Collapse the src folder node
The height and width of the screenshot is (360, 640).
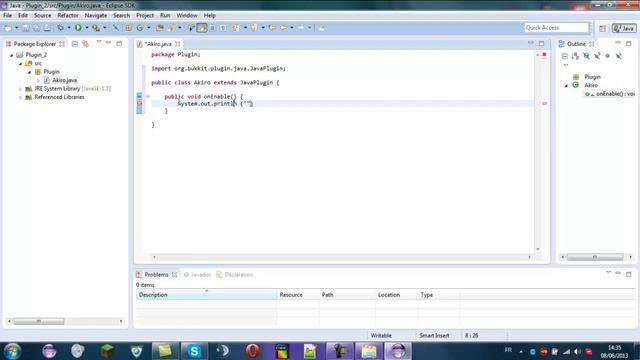tap(20, 63)
